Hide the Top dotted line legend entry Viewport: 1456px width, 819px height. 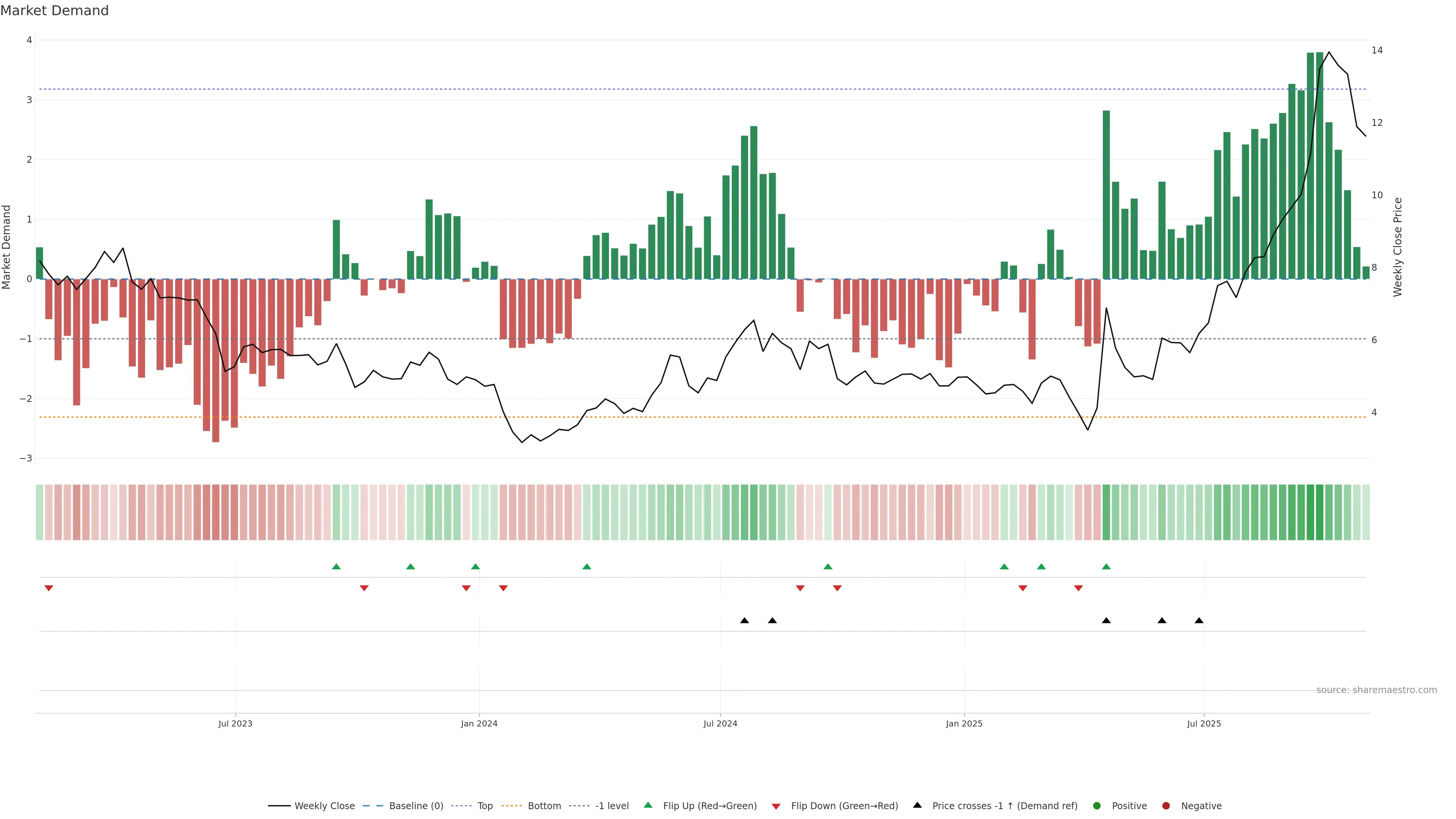485,806
